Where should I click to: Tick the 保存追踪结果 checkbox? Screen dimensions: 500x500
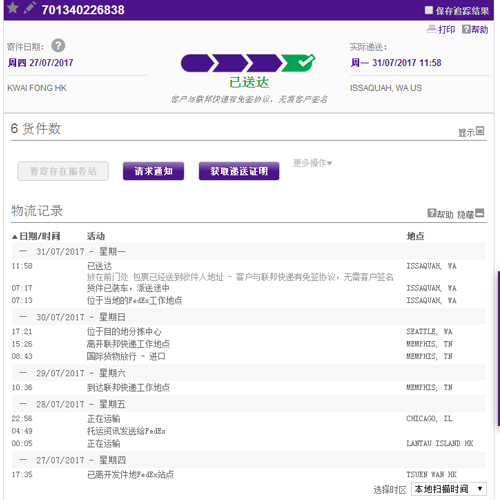[429, 10]
